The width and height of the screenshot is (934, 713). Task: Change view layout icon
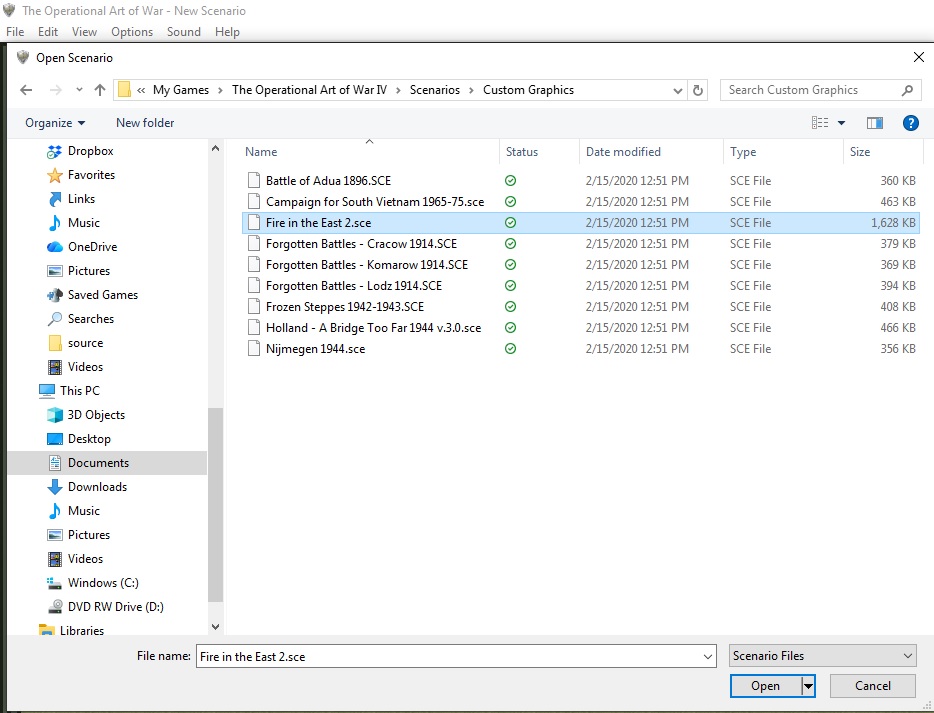tap(820, 123)
